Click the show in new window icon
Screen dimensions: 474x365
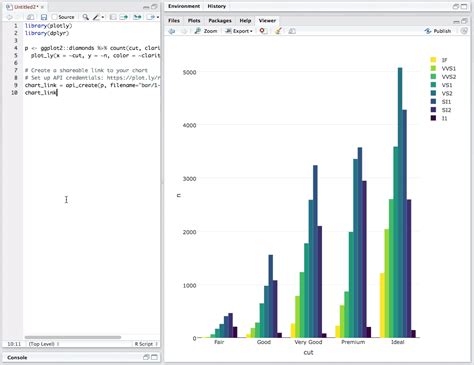tap(30, 17)
